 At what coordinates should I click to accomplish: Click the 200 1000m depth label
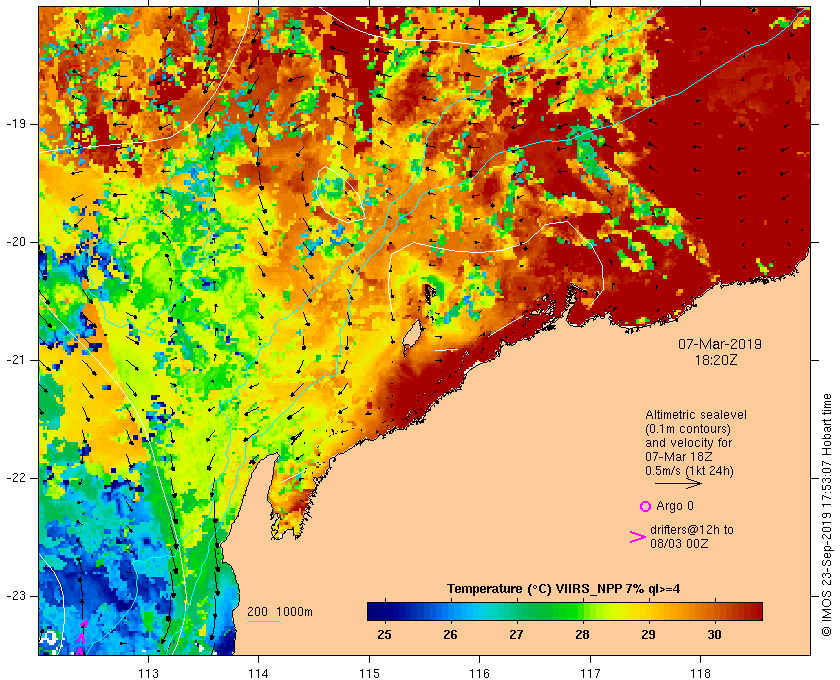(280, 612)
